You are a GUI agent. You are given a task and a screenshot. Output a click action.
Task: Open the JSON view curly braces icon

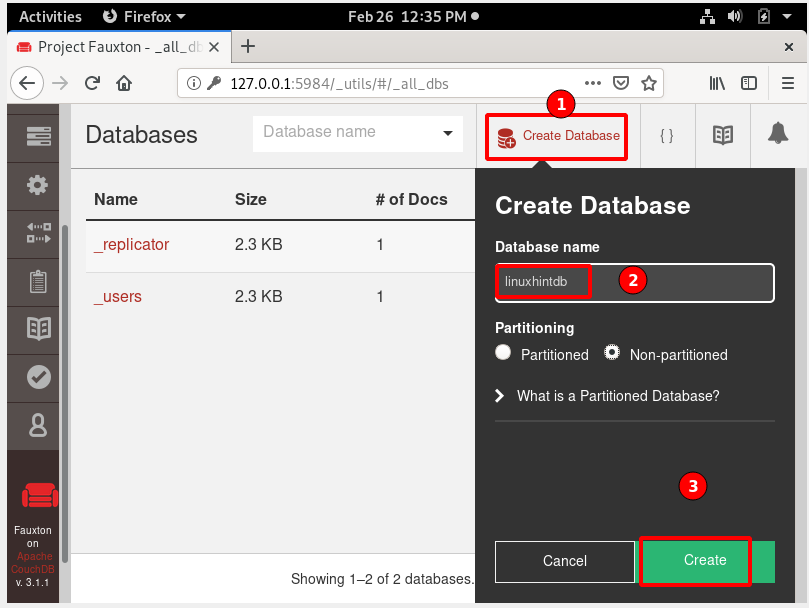pyautogui.click(x=667, y=135)
